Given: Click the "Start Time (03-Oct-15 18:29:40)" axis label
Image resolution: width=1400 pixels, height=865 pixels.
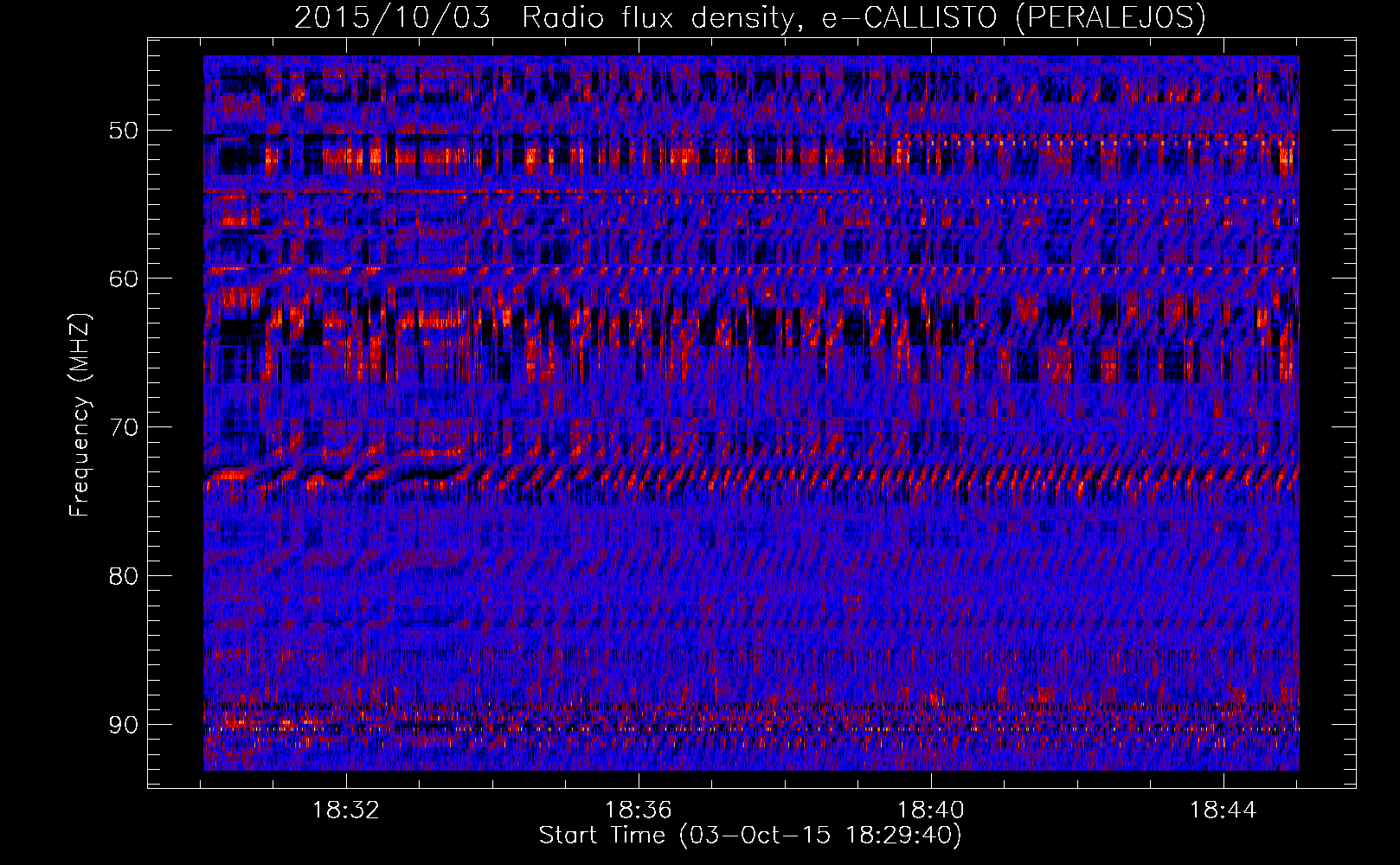Looking at the screenshot, I should [x=750, y=836].
